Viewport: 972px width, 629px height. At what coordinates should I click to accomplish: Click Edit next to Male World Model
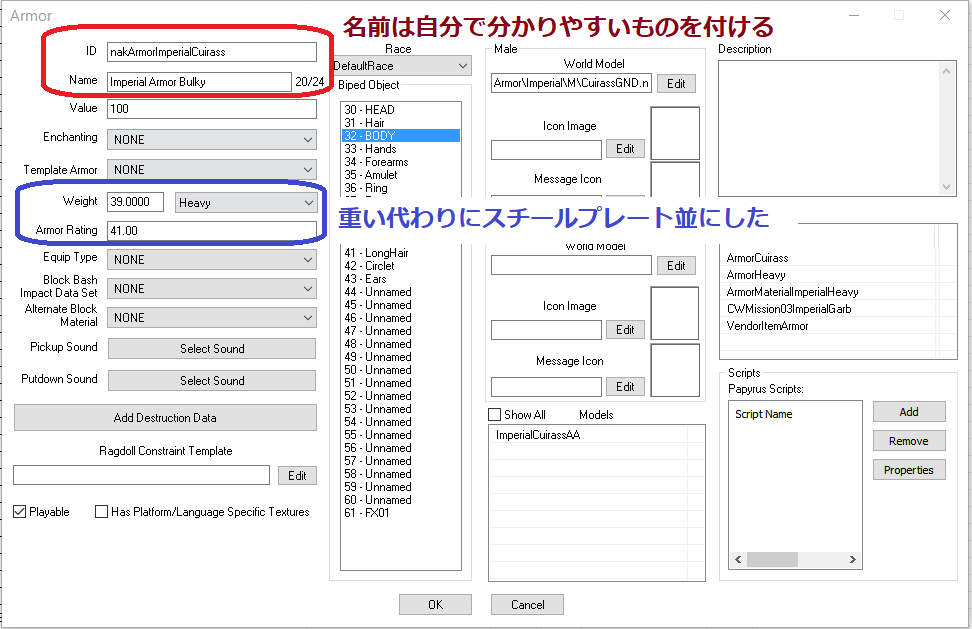(676, 84)
